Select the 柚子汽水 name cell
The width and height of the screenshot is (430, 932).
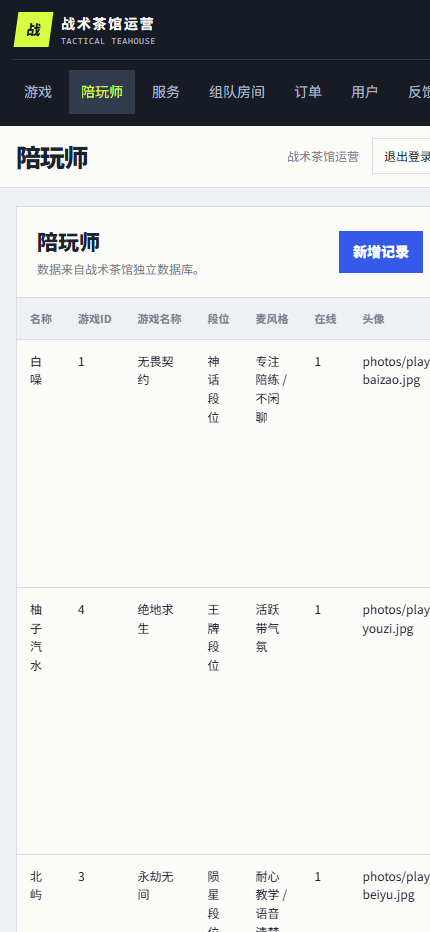tap(36, 638)
